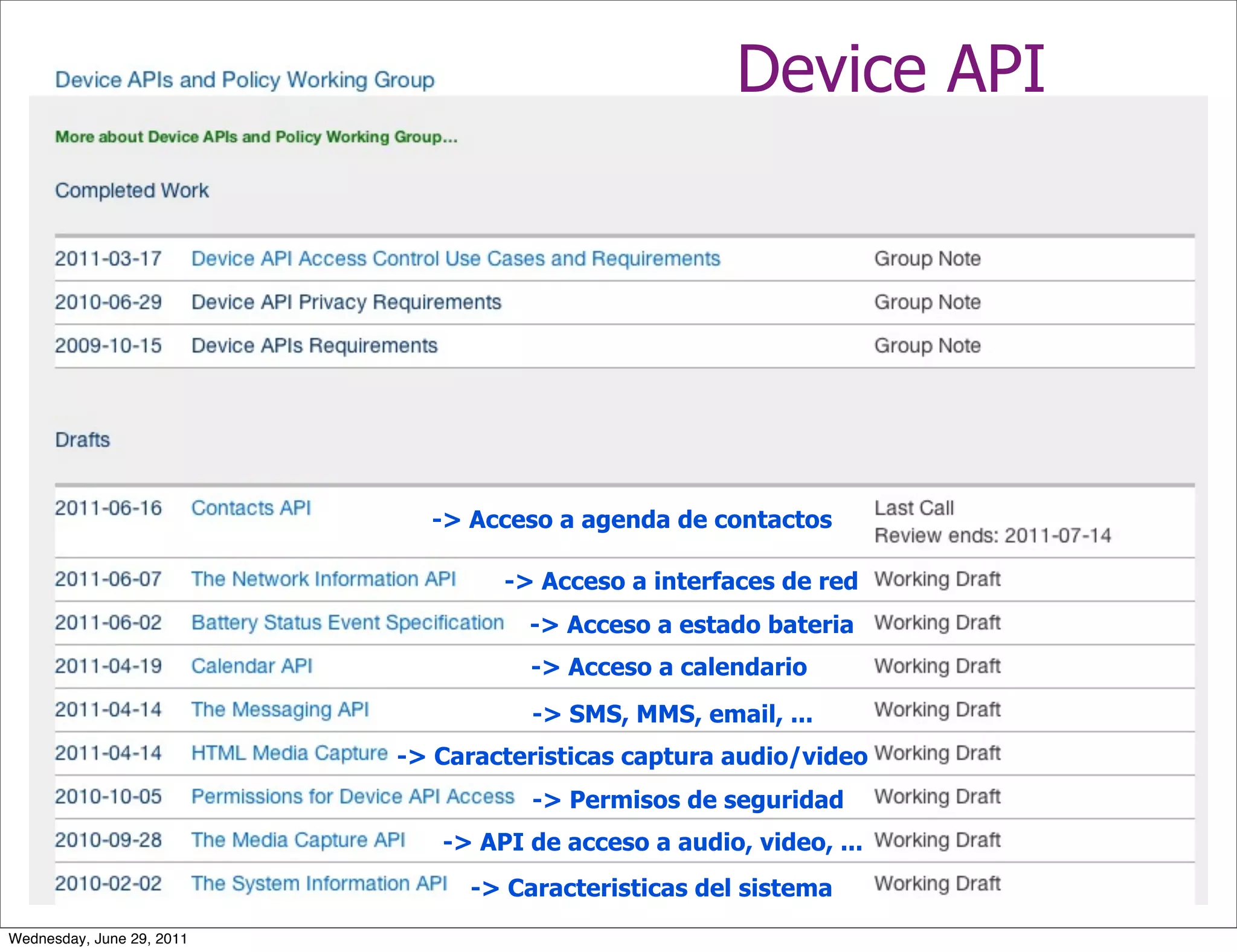This screenshot has width=1237, height=952.
Task: Click the annotation Acceso a agenda de contactos
Action: 632,519
